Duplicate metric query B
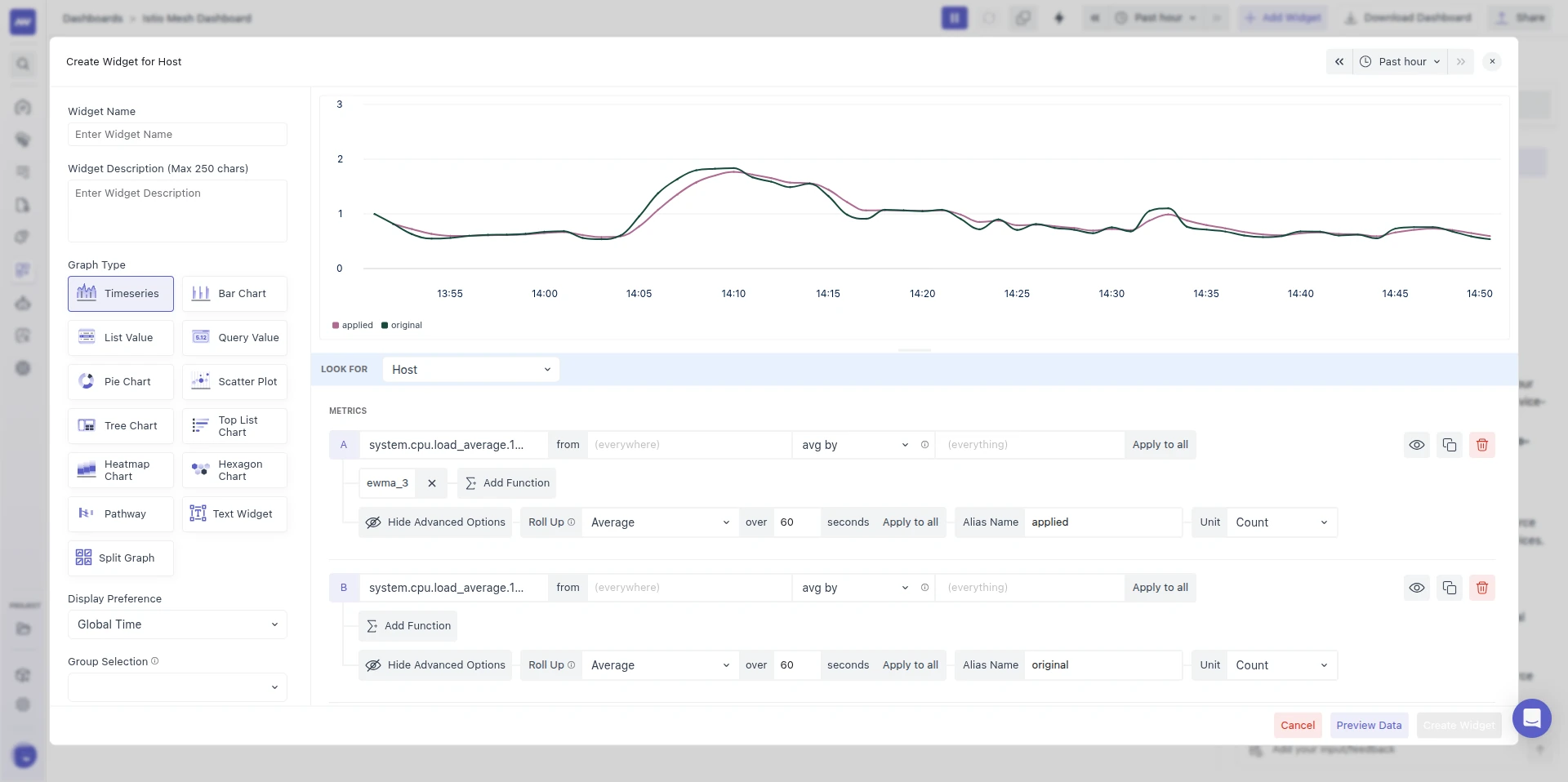 [x=1450, y=588]
